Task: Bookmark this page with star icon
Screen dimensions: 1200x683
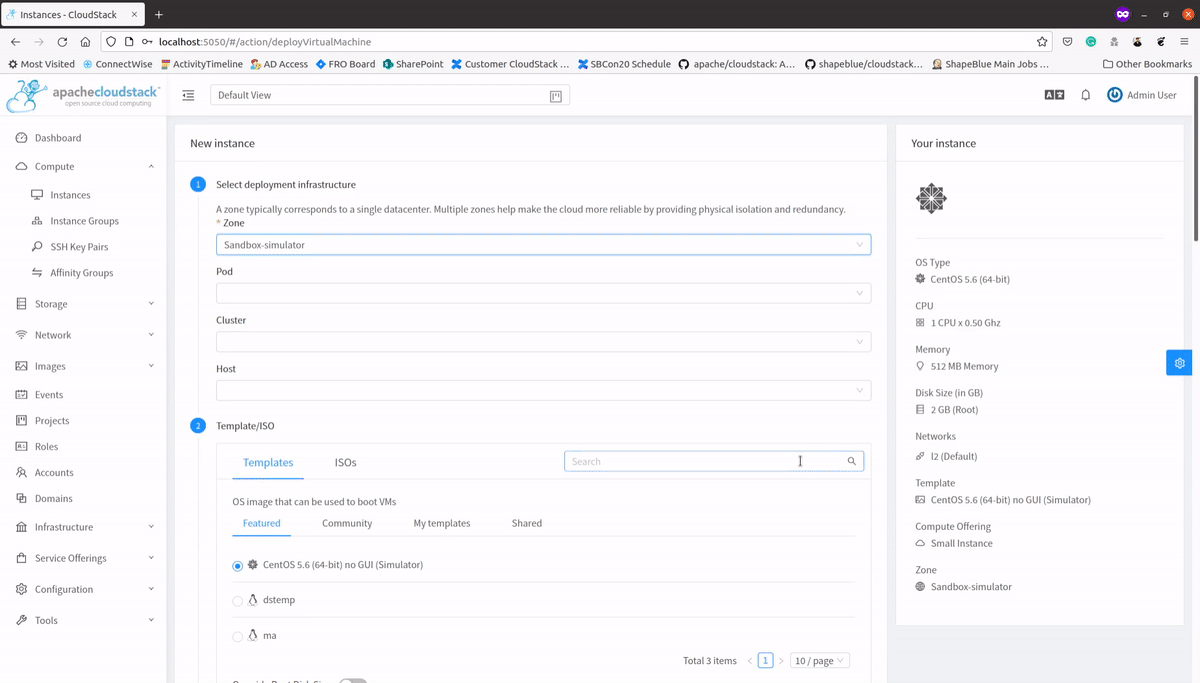Action: click(x=1042, y=42)
